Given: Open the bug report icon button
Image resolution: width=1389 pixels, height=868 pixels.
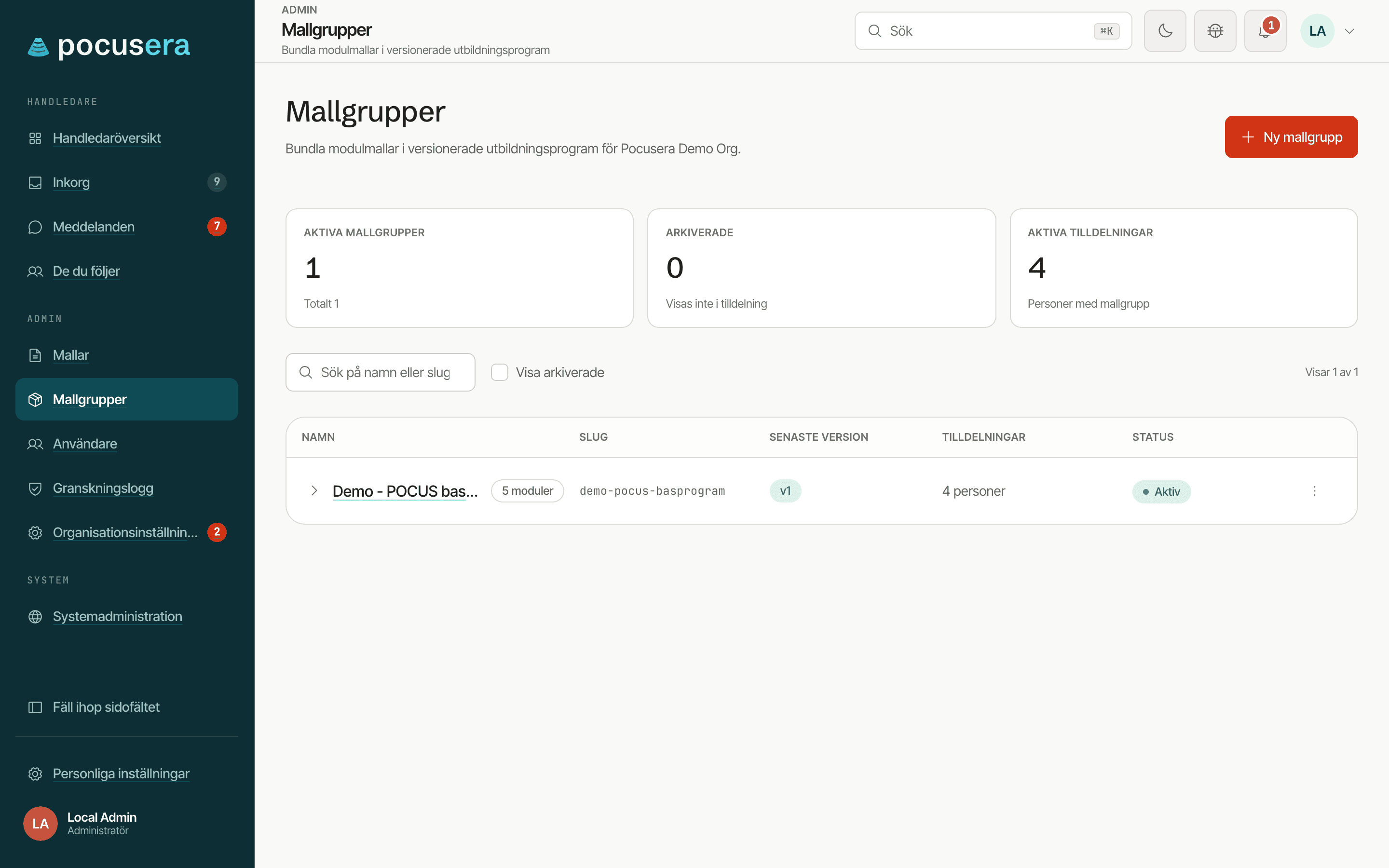Looking at the screenshot, I should (1215, 31).
